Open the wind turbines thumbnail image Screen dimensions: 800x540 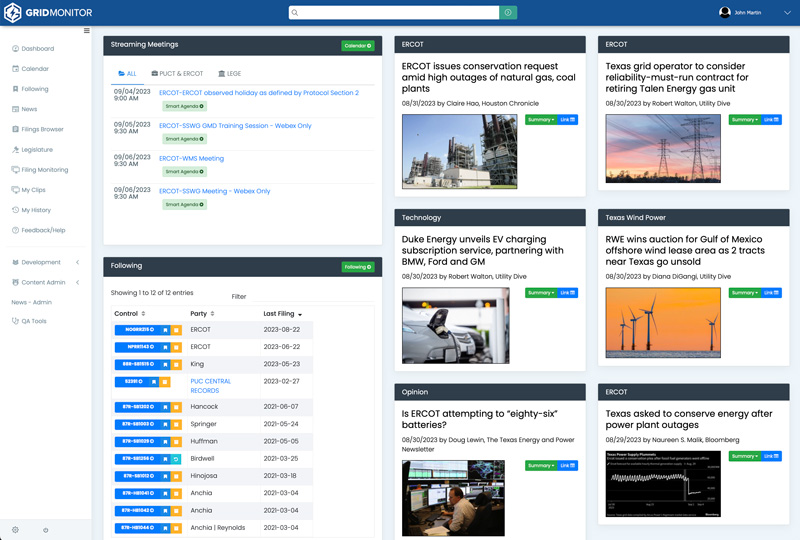click(x=663, y=322)
